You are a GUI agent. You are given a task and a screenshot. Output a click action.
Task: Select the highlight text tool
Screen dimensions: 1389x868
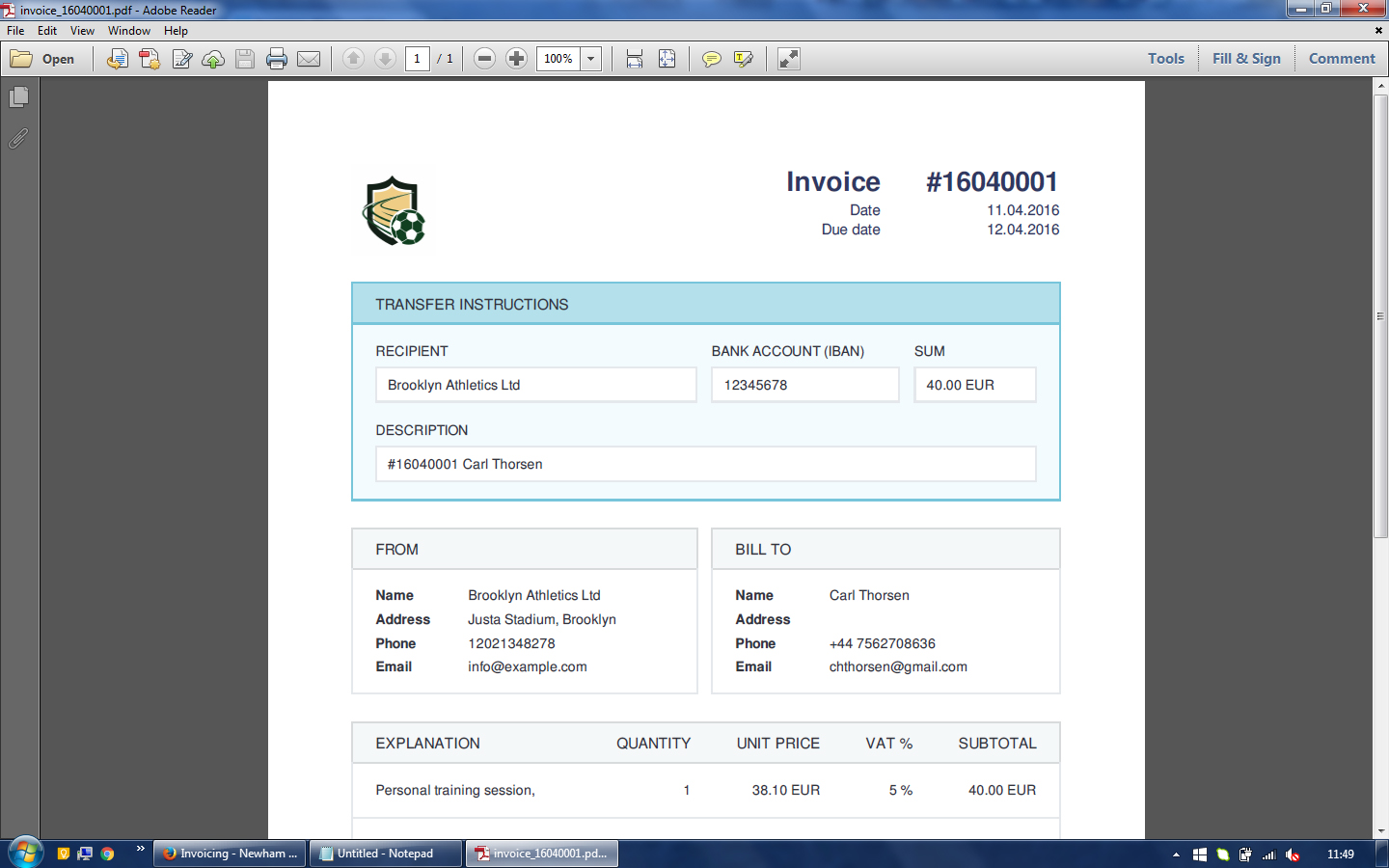pyautogui.click(x=744, y=59)
